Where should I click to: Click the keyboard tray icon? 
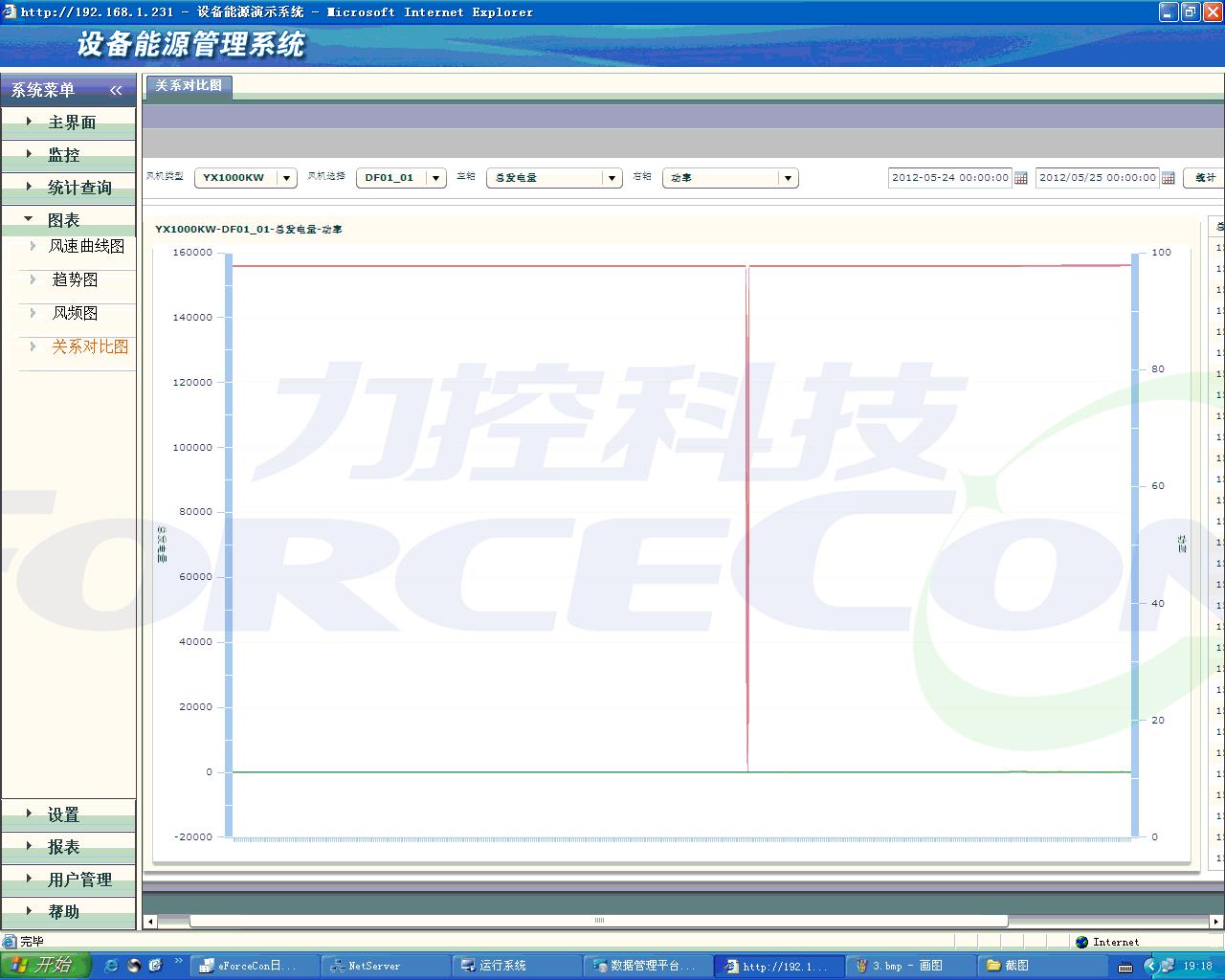pyautogui.click(x=1125, y=968)
